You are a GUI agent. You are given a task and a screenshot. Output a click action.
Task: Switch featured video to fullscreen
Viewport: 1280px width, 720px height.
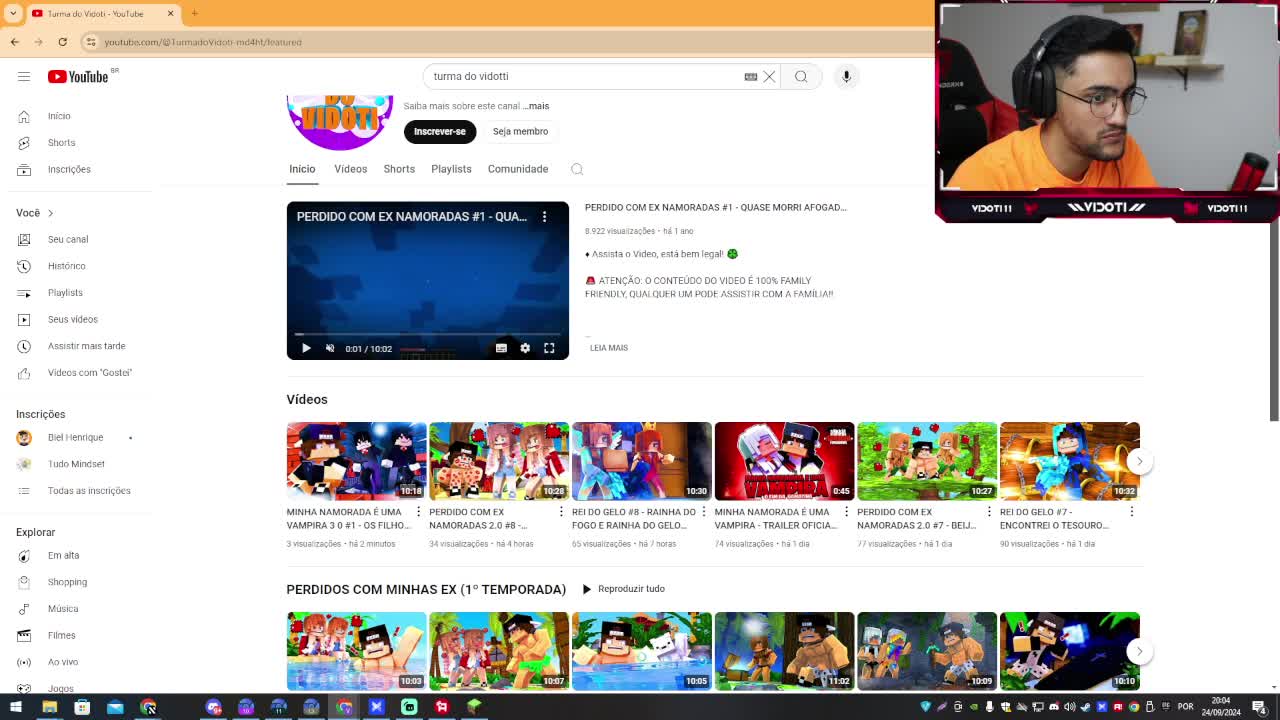[549, 348]
